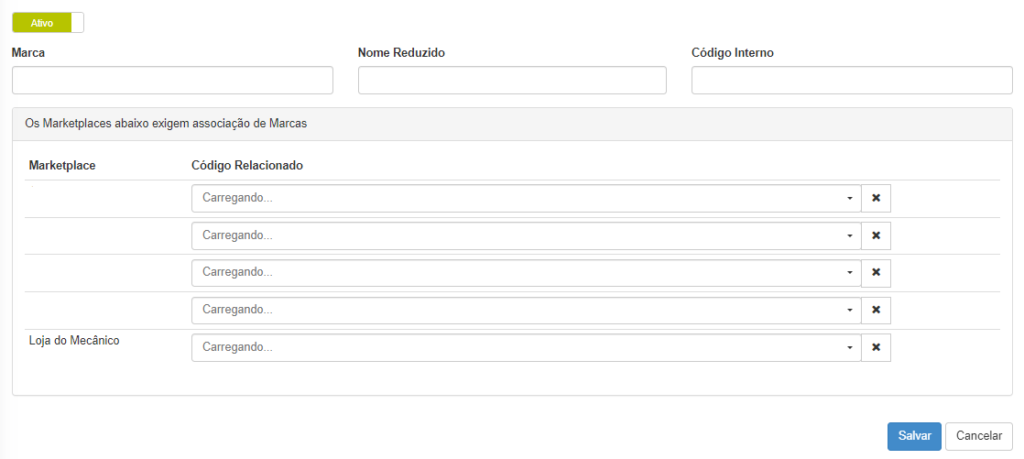1024x459 pixels.
Task: Clear the second Código Relacionado row using X
Action: [876, 235]
